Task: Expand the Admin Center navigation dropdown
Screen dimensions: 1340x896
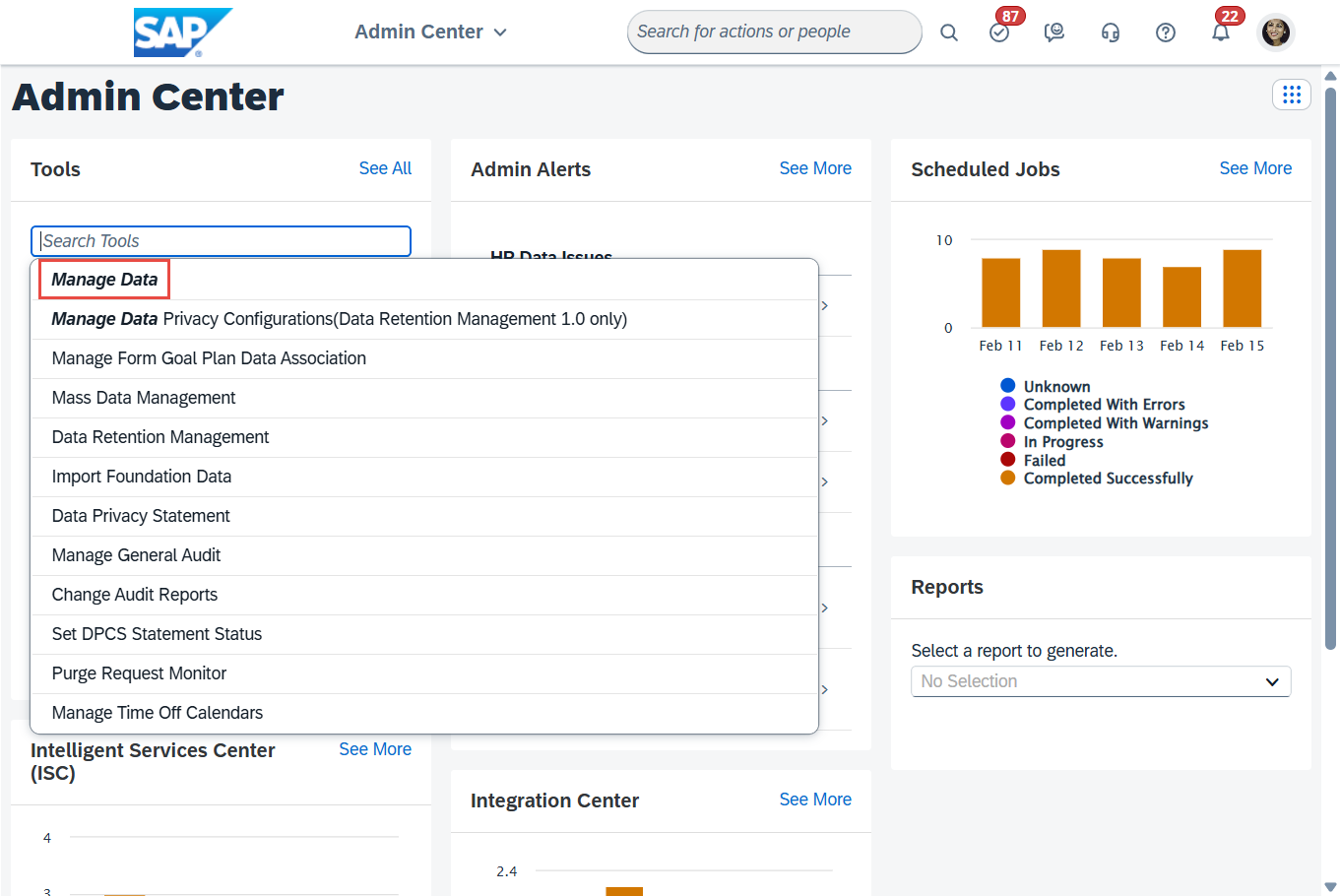Action: pos(430,32)
